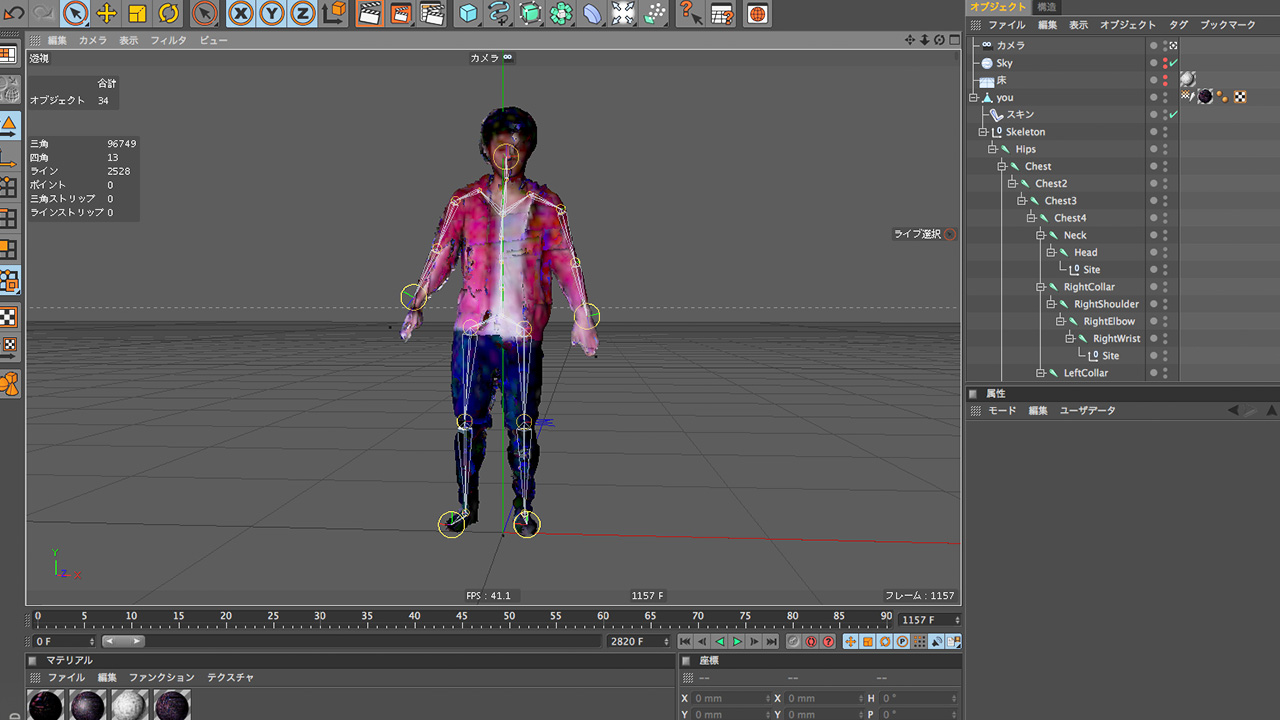
Task: Click the render view clapperboard icon
Action: click(x=369, y=13)
